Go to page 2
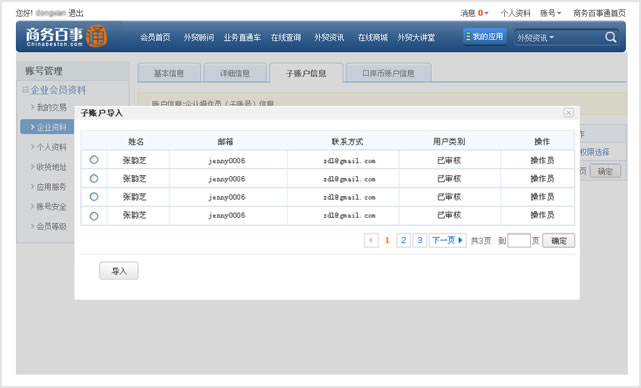 click(403, 240)
